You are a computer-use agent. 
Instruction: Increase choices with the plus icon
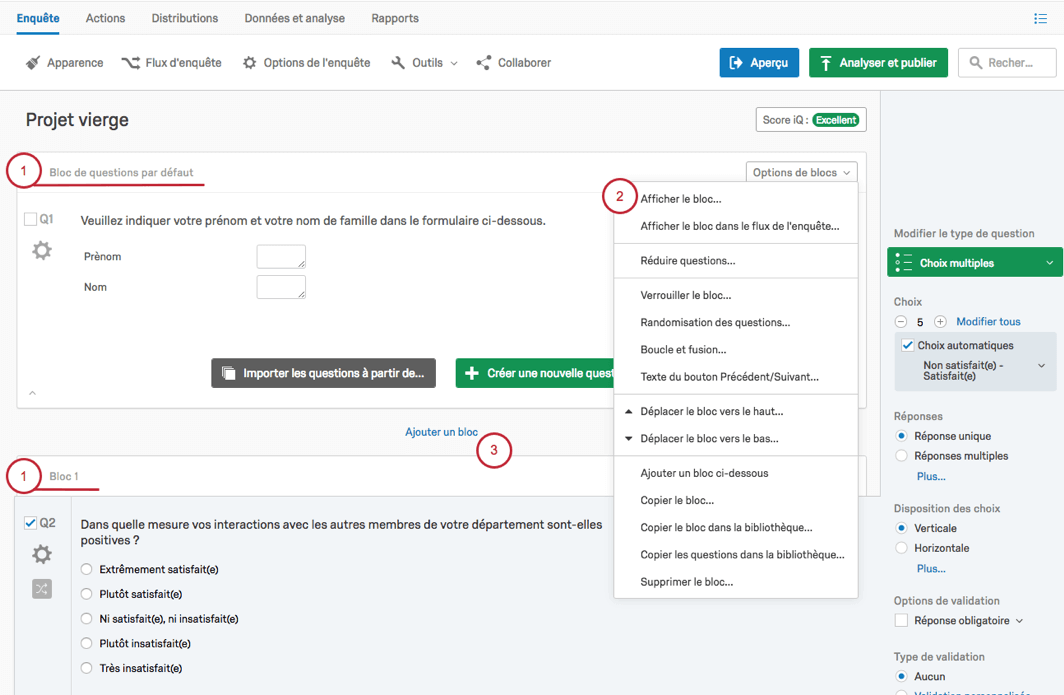(940, 322)
